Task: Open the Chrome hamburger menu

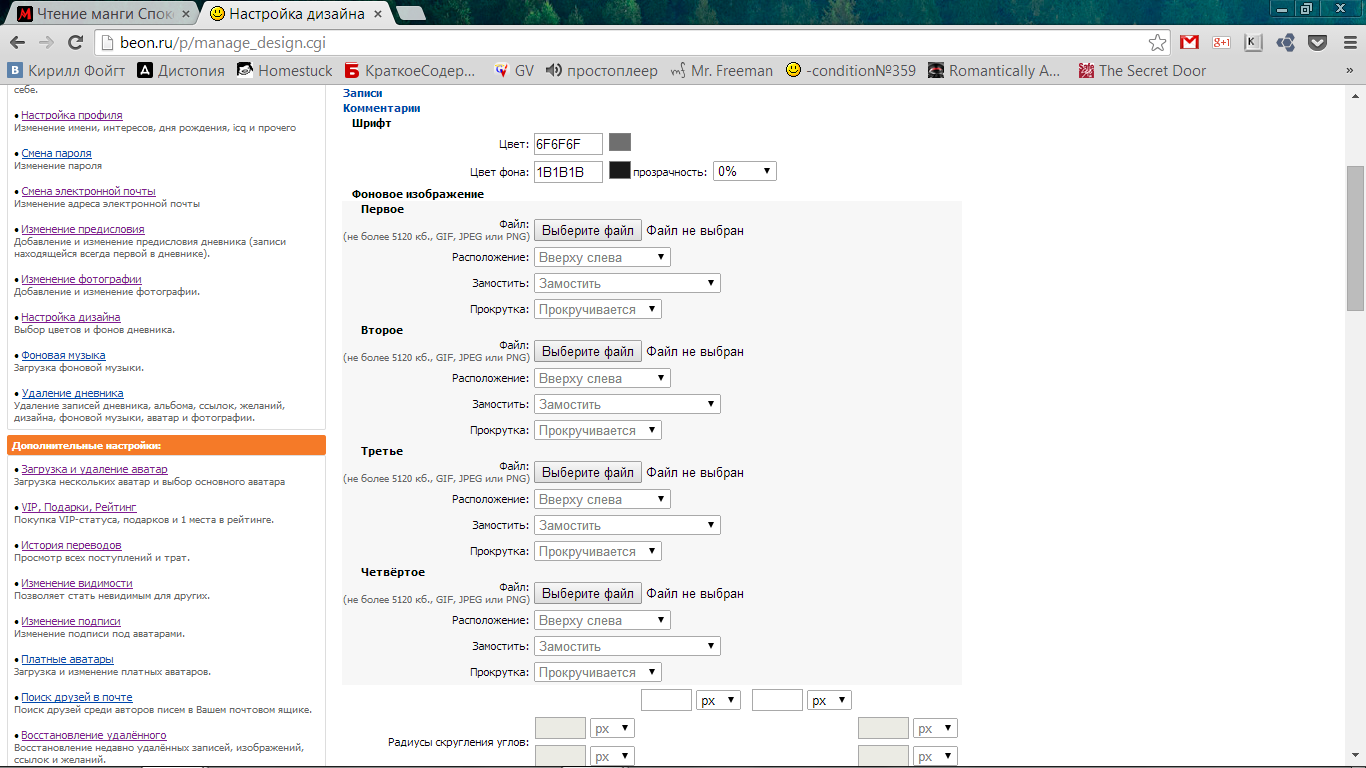Action: coord(1349,42)
